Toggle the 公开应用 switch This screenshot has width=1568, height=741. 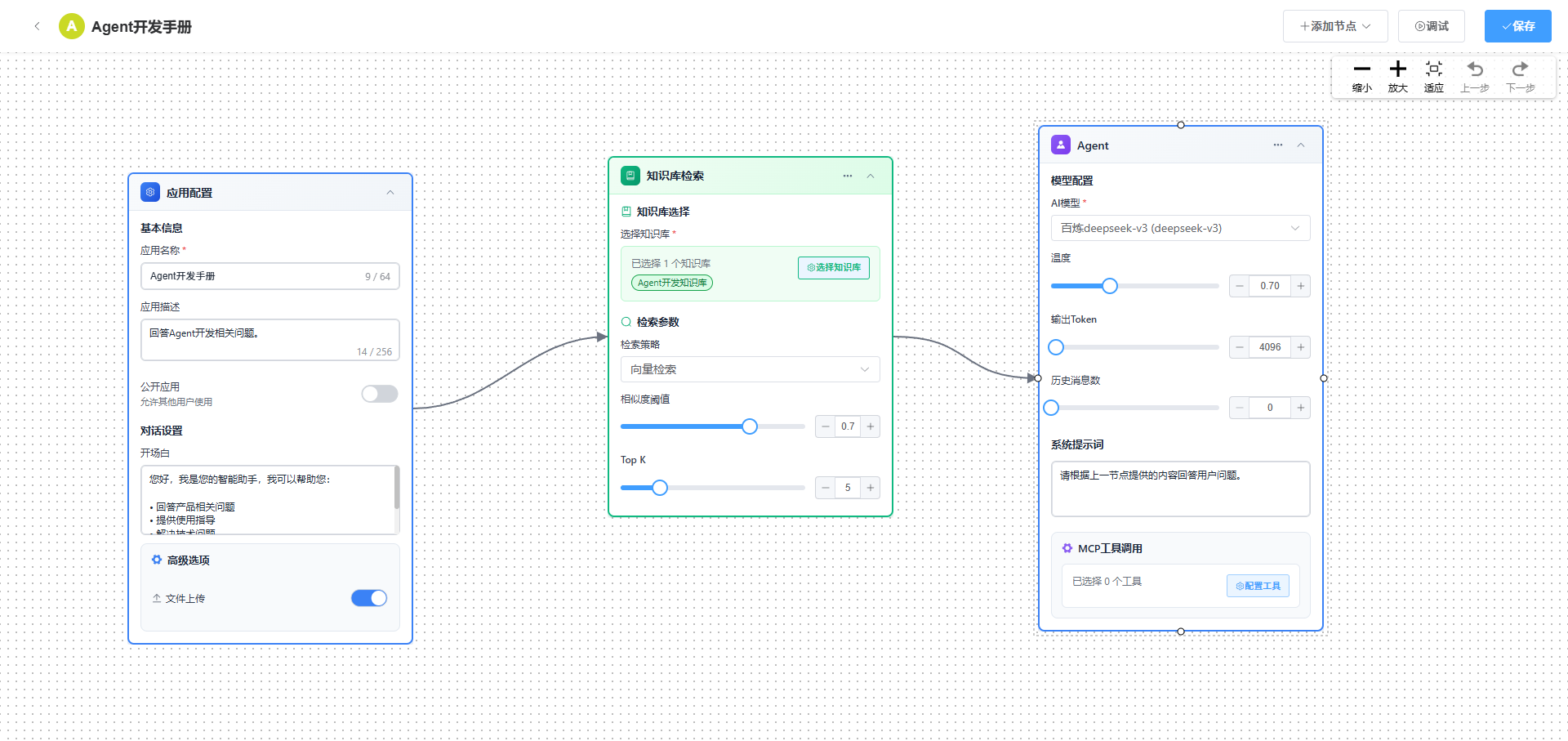click(x=380, y=394)
